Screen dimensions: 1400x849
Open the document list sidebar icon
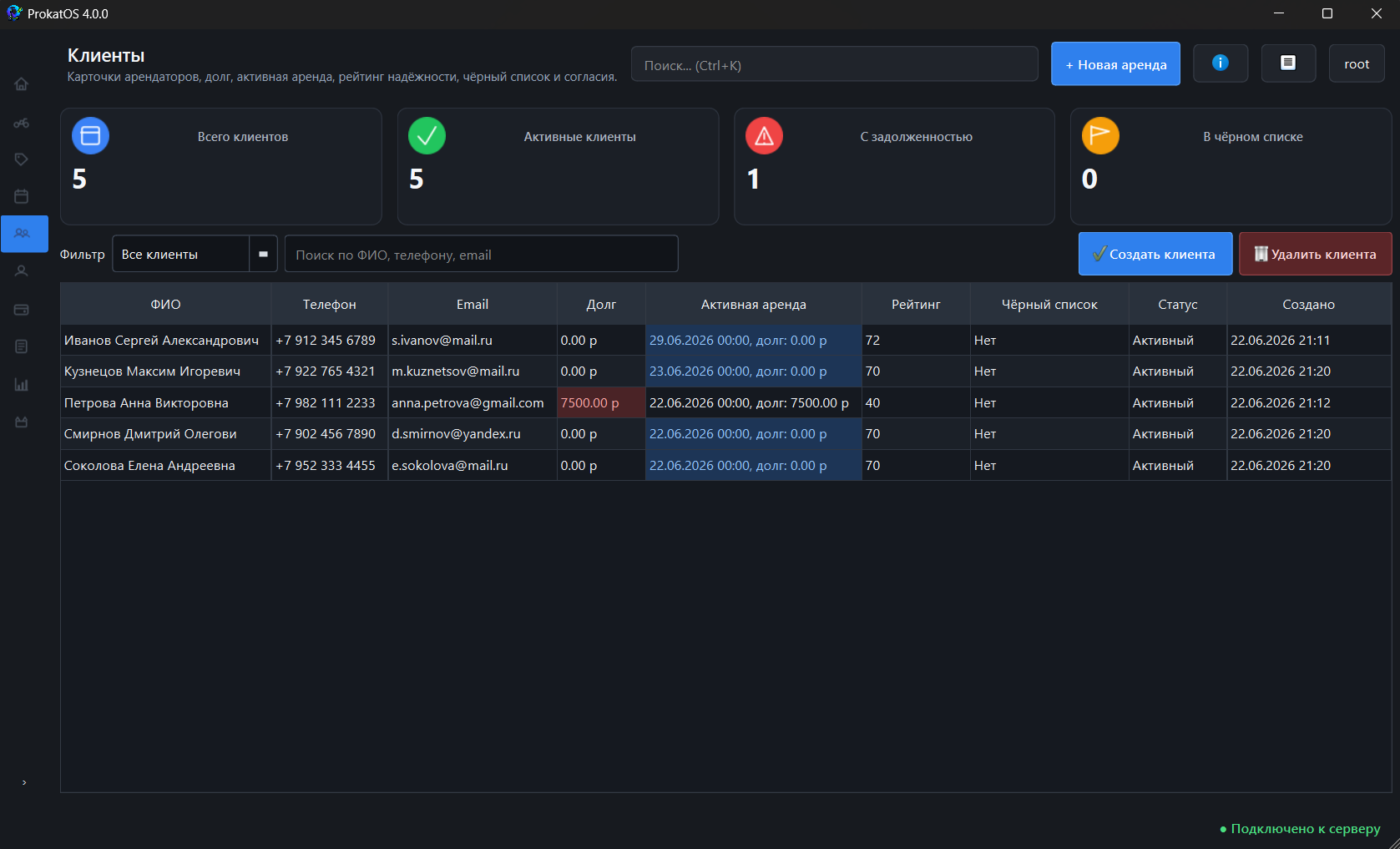pyautogui.click(x=22, y=346)
